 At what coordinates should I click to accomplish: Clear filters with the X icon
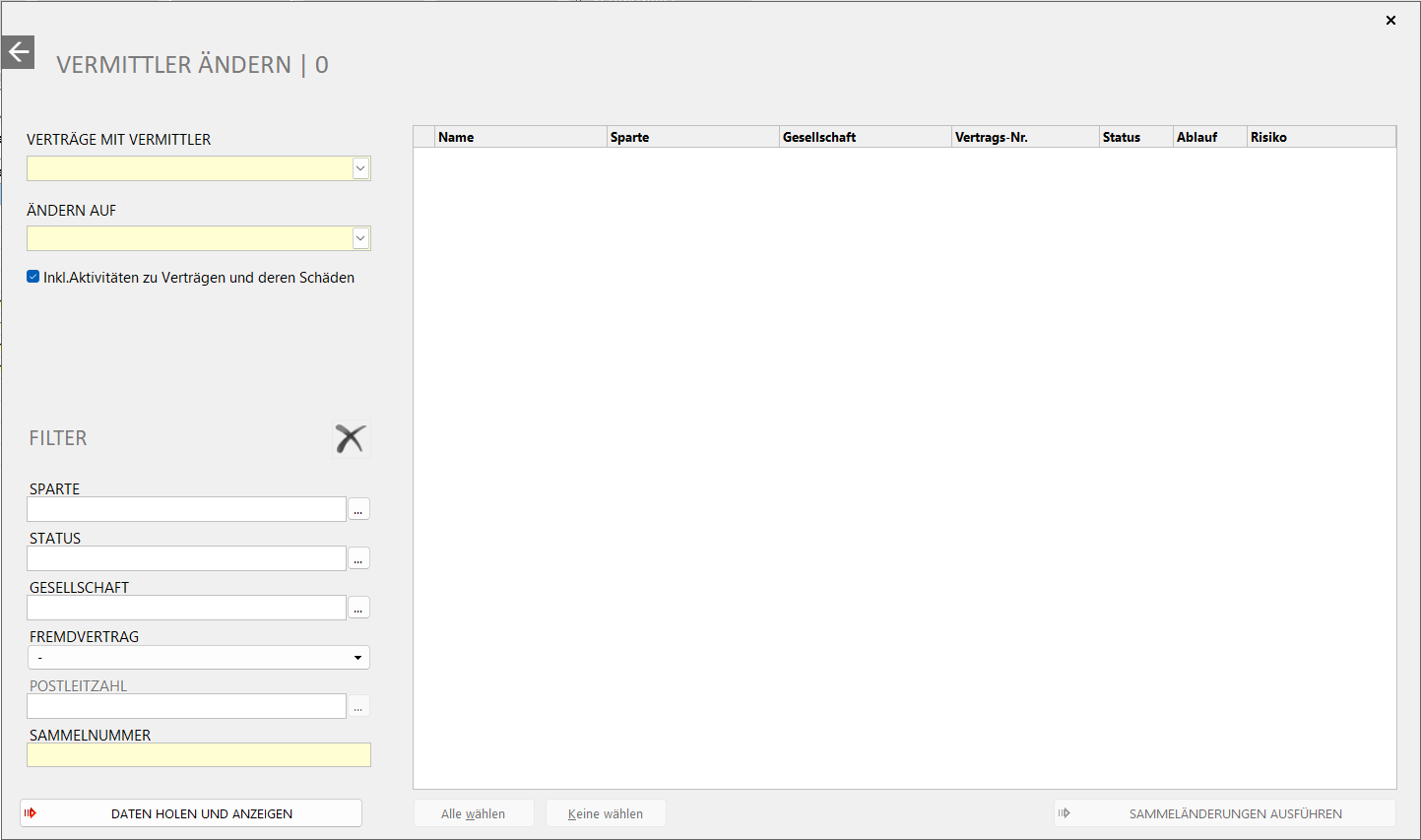pyautogui.click(x=350, y=438)
